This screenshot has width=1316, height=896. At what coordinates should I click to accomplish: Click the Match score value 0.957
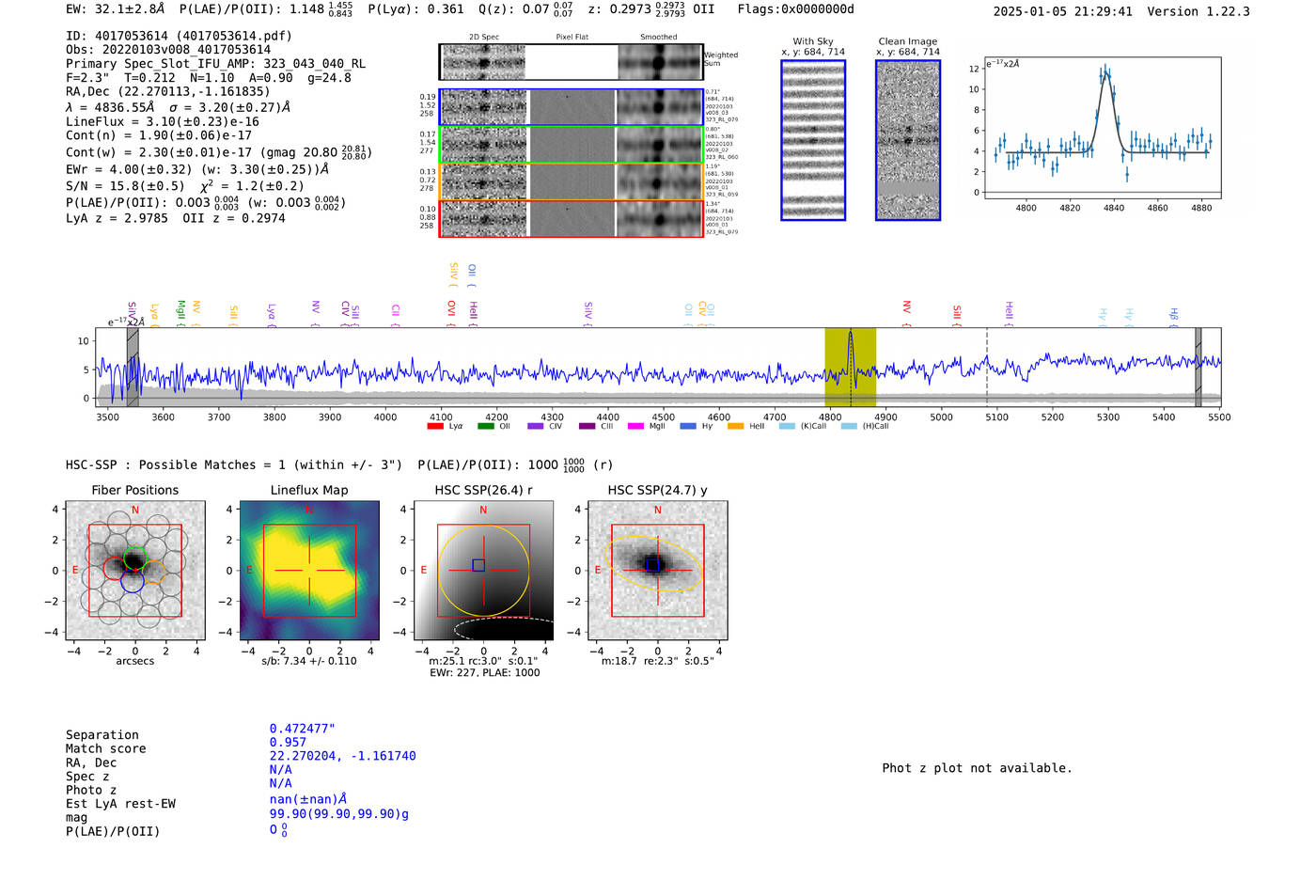[x=288, y=743]
